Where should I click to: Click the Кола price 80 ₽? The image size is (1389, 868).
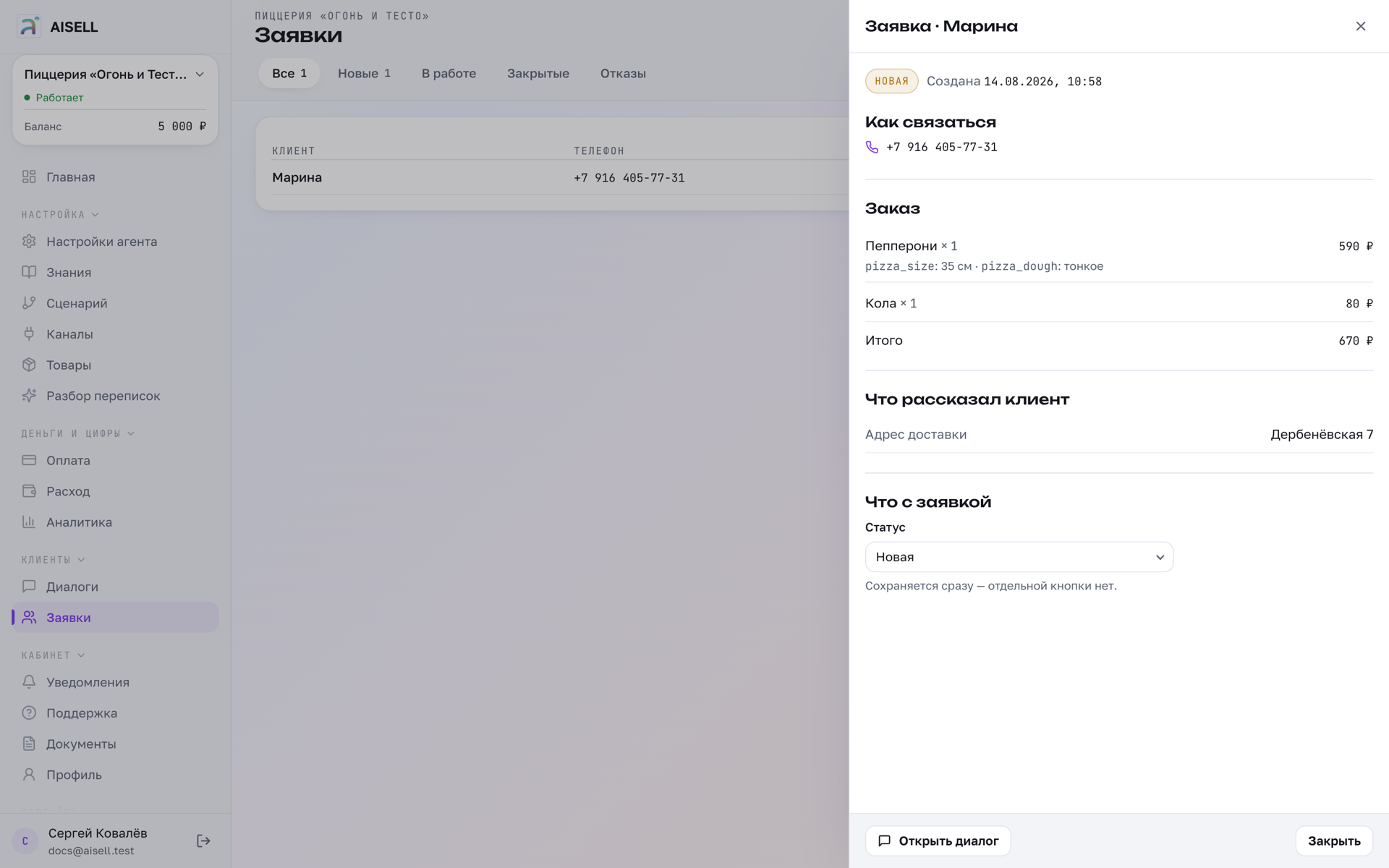(x=1359, y=304)
